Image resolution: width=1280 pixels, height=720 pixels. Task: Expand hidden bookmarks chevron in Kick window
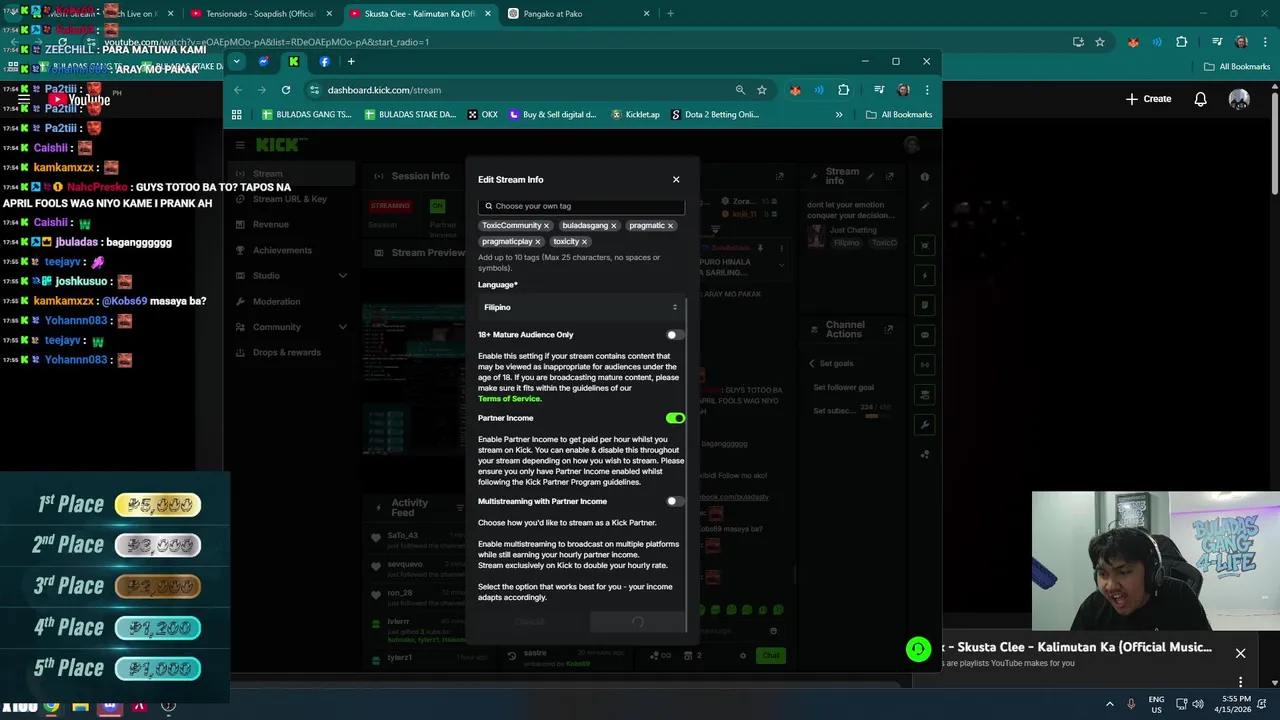(x=839, y=115)
